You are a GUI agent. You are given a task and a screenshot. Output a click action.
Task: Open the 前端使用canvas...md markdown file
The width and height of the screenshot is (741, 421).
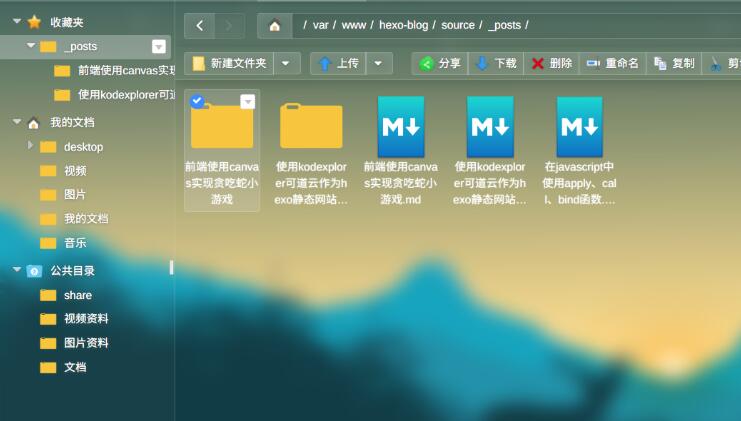(401, 127)
